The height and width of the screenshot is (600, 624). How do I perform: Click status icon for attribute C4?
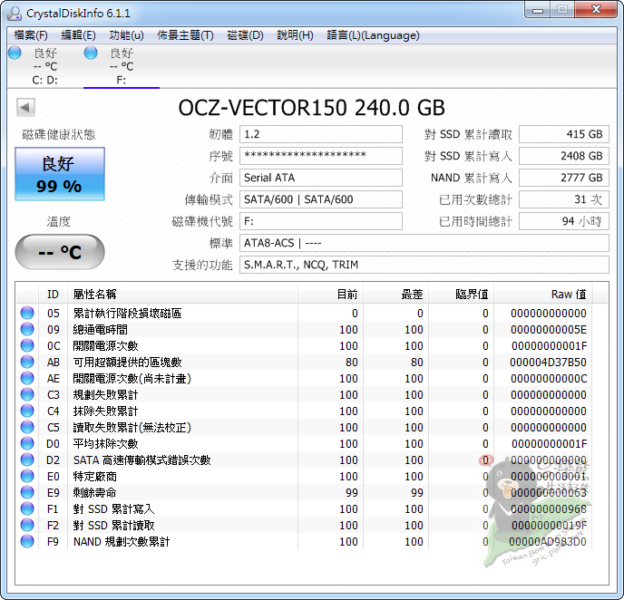[x=27, y=411]
